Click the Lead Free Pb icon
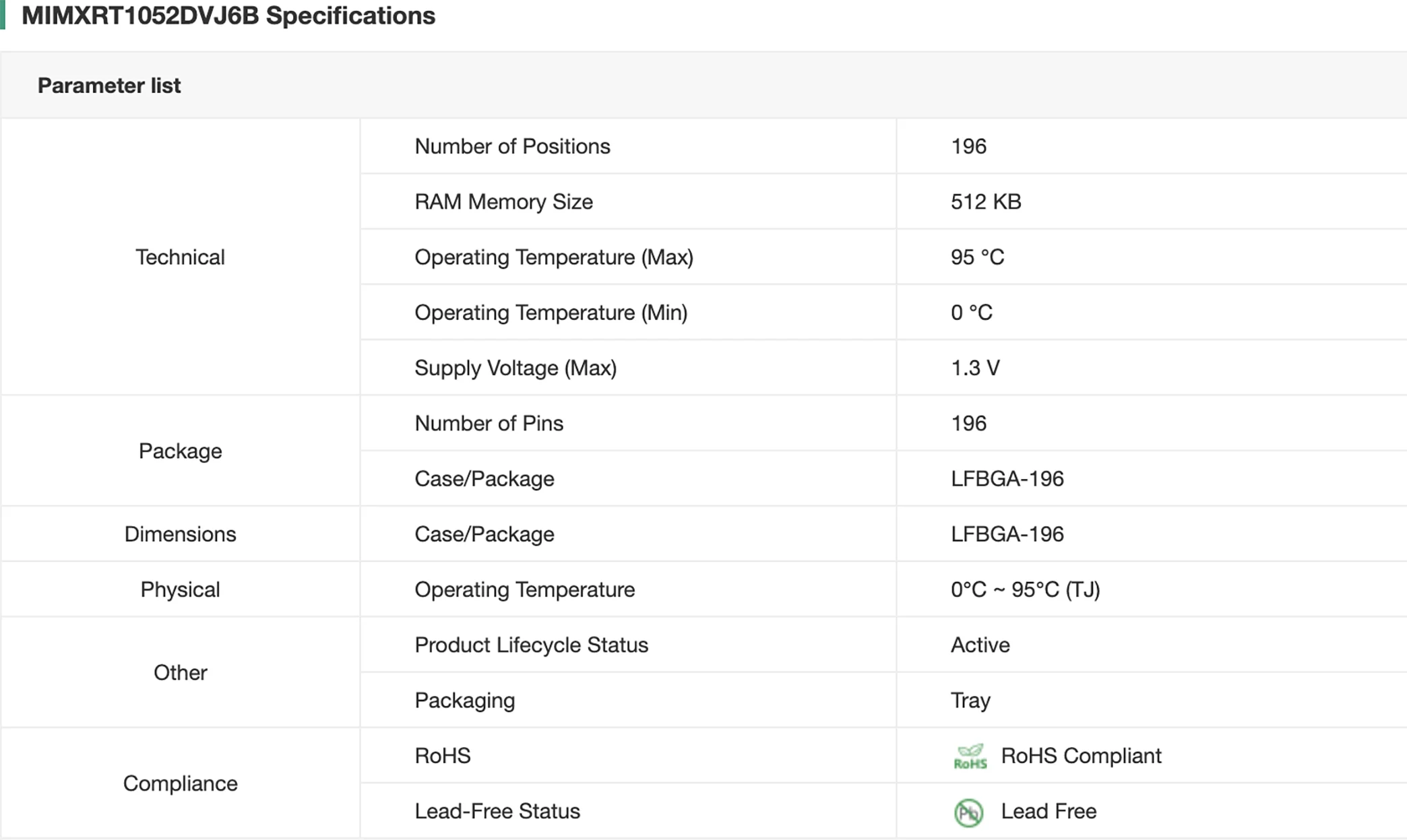 (968, 812)
